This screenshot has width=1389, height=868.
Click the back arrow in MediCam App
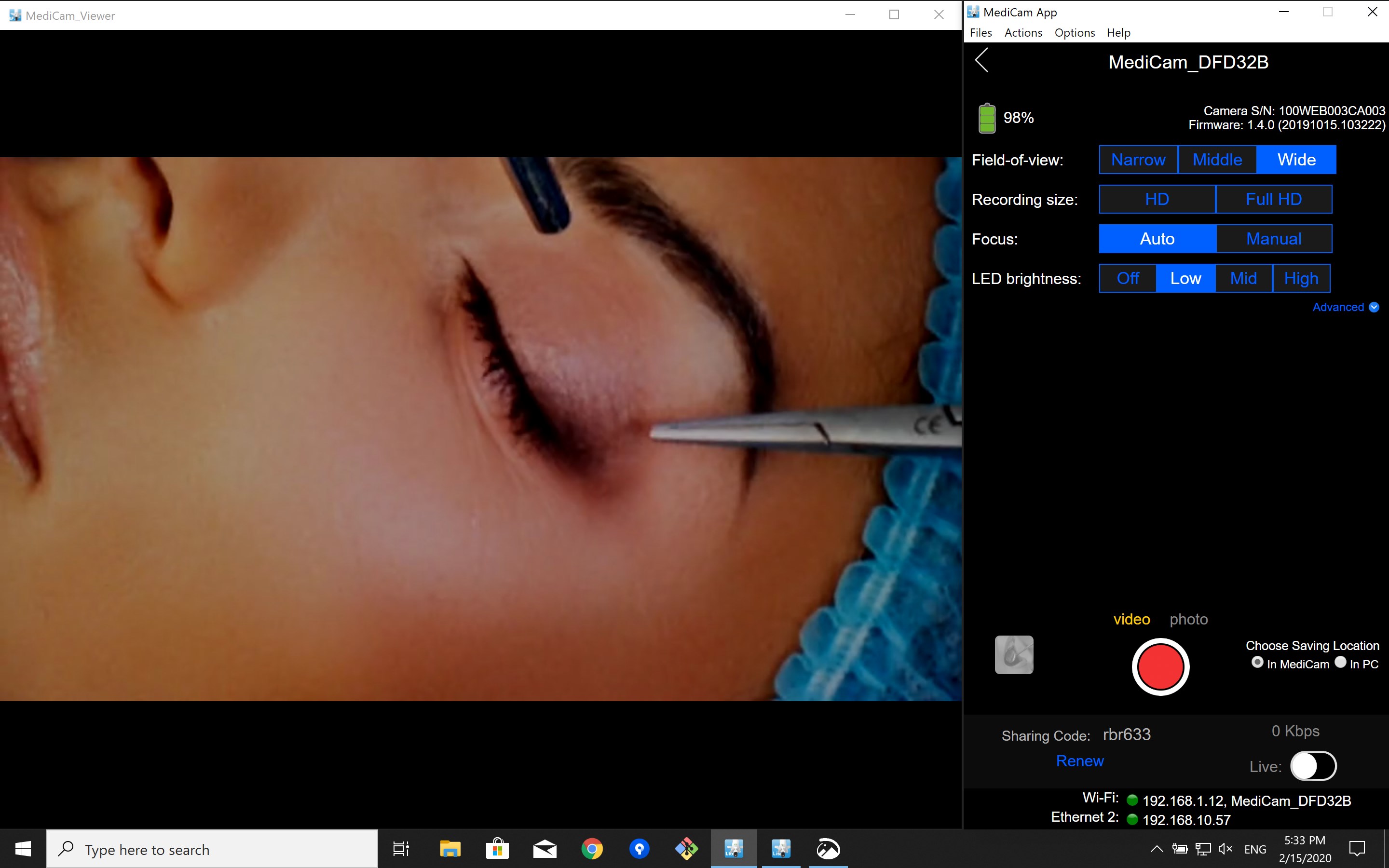pos(982,60)
